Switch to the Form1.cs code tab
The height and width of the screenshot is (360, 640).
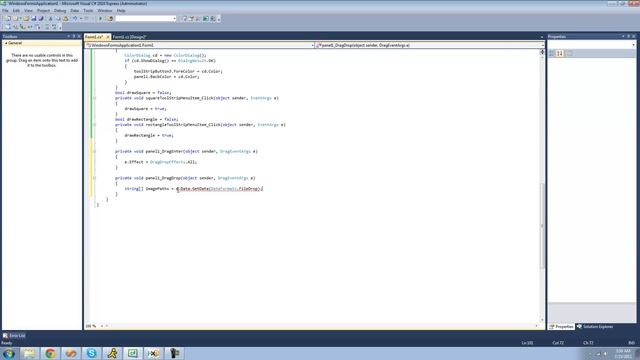click(94, 37)
